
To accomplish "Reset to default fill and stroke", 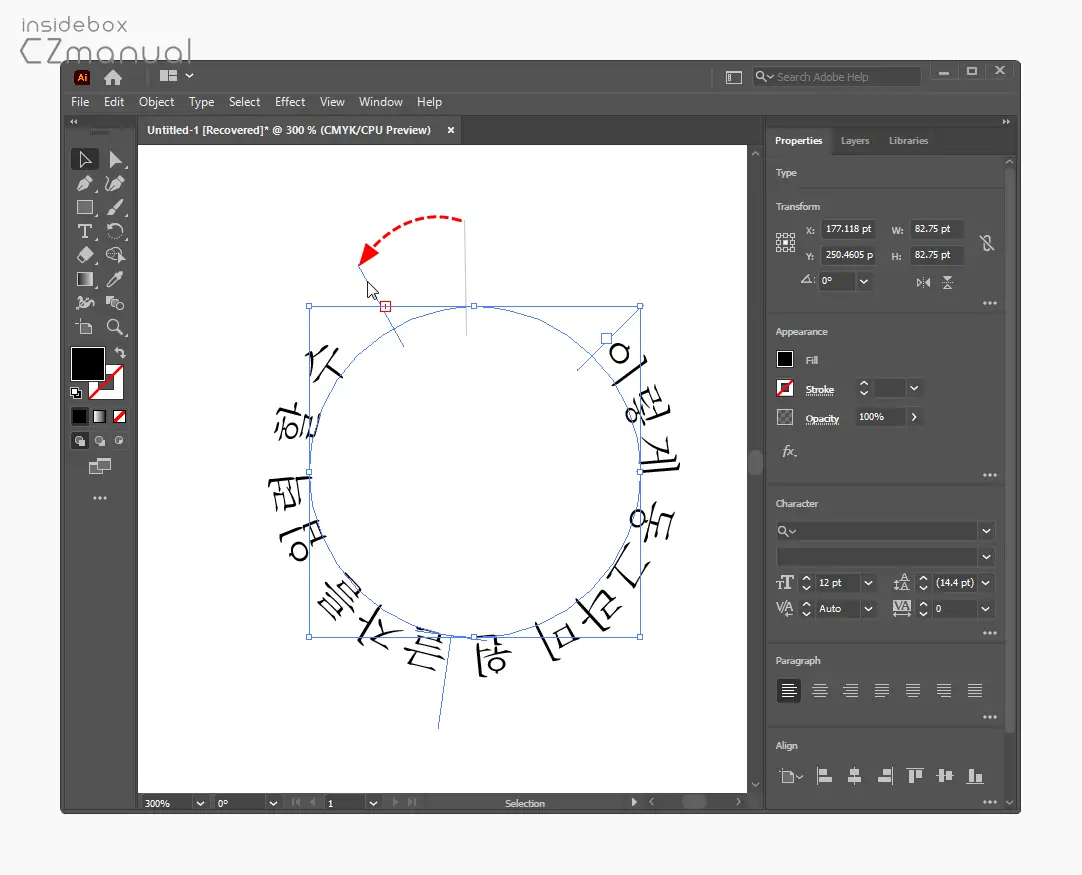I will point(76,393).
